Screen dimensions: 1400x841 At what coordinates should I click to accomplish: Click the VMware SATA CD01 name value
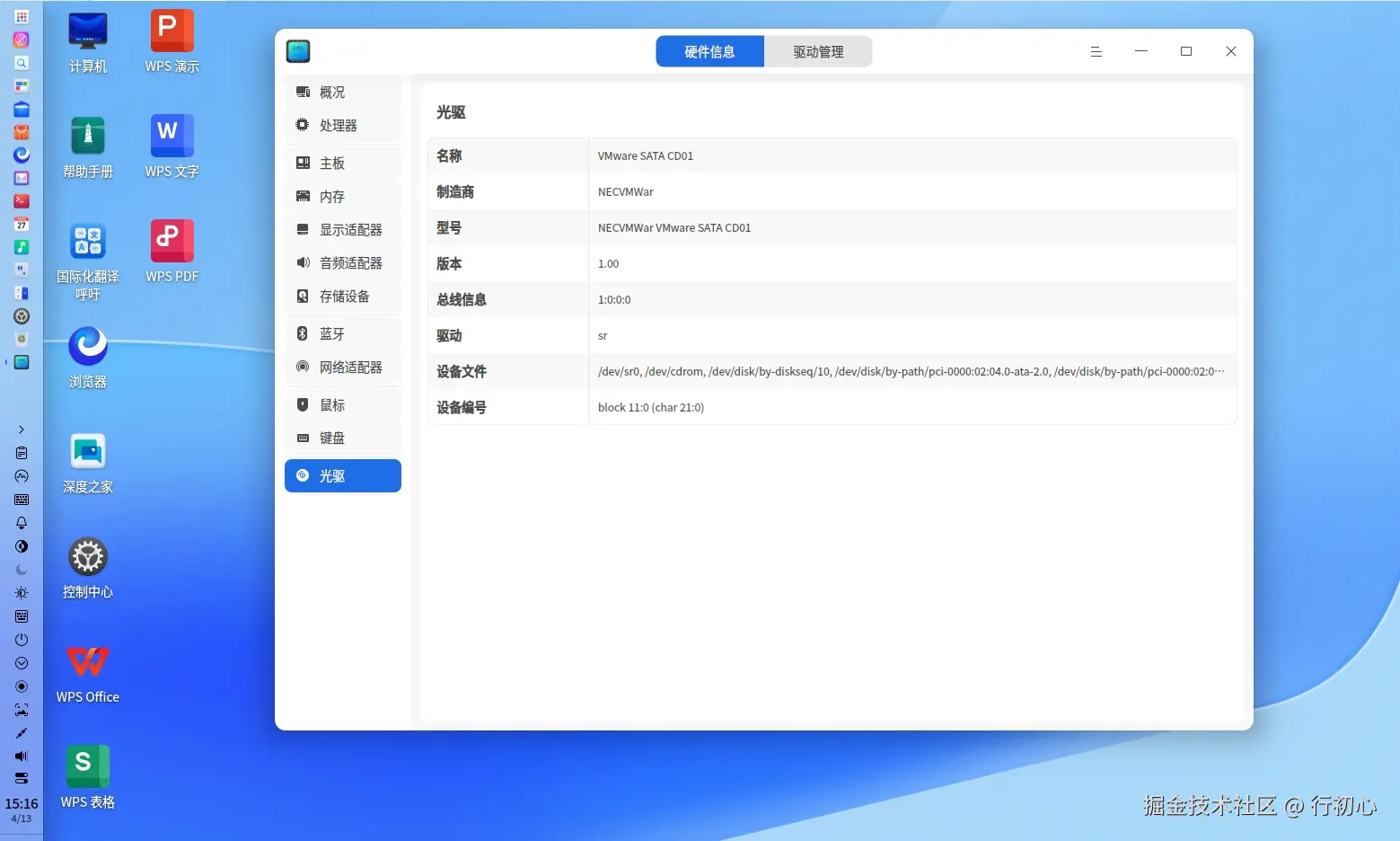click(x=646, y=156)
